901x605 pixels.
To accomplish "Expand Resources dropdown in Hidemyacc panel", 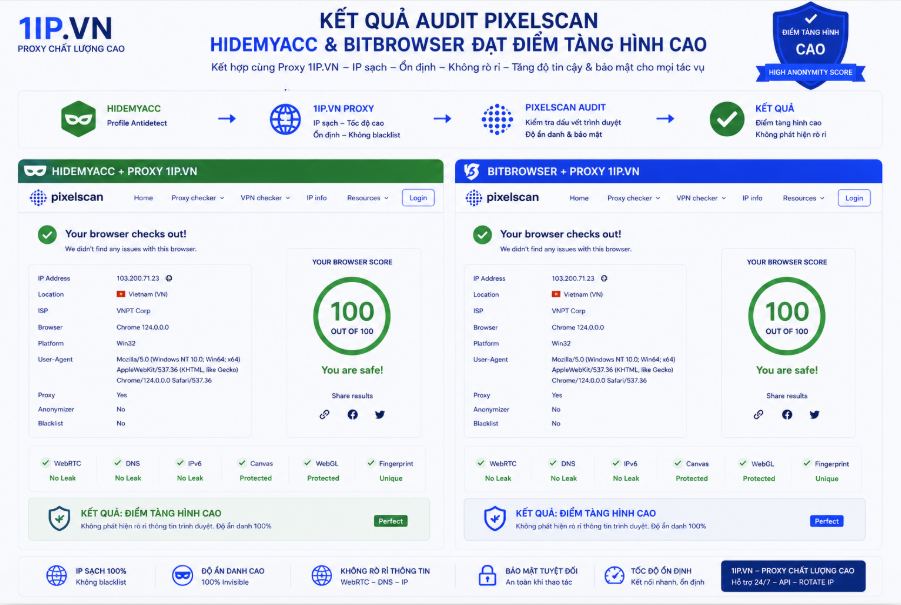I will coord(368,198).
